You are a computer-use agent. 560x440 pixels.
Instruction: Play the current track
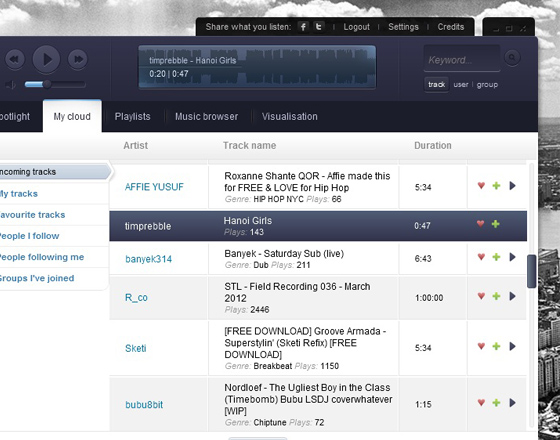click(x=46, y=59)
